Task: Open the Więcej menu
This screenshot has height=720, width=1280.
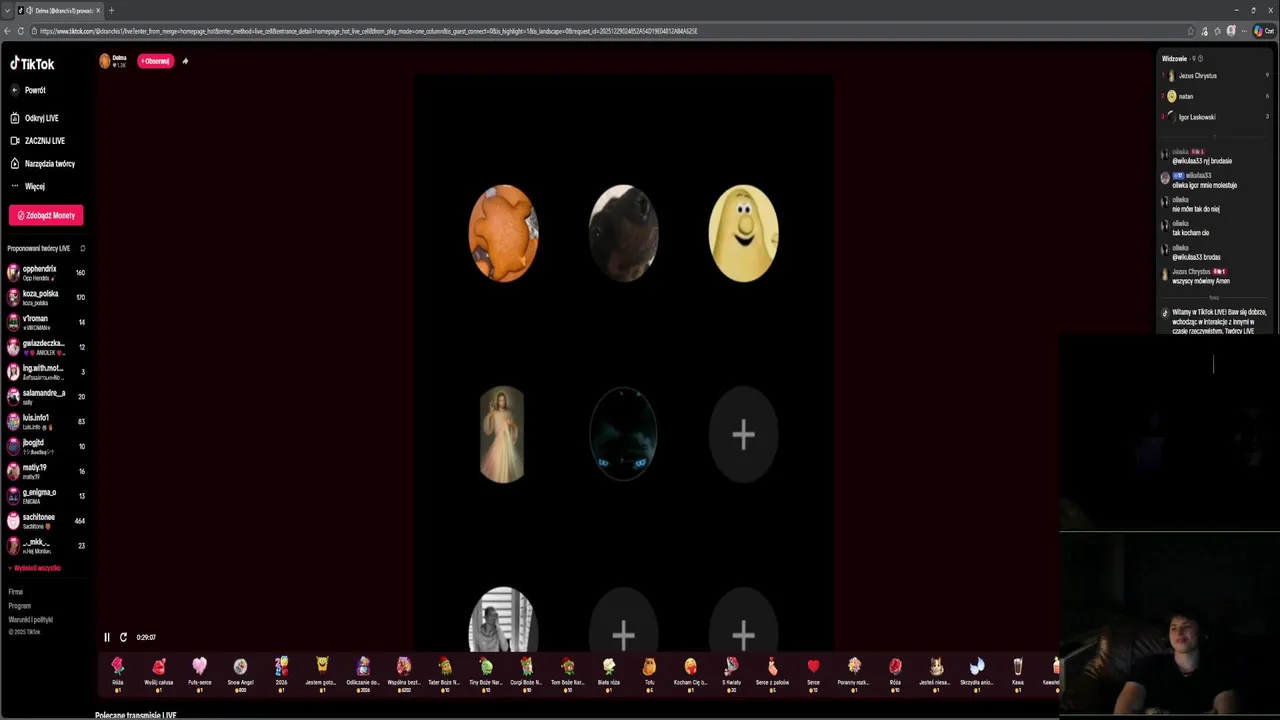Action: (30, 186)
